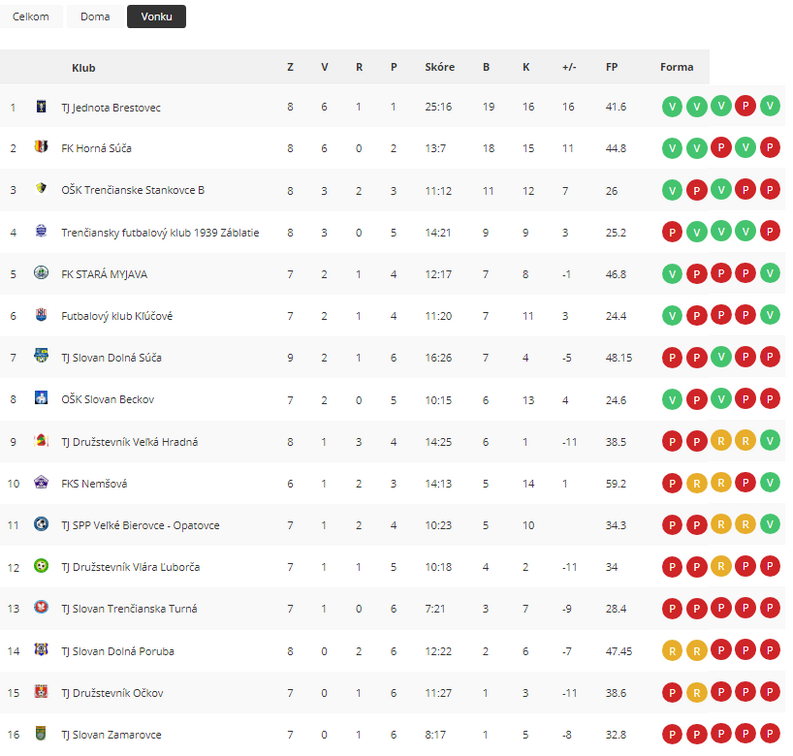The image size is (793, 756).
Task: Click the FK STARÁ MYJAVA club crest
Action: click(41, 273)
